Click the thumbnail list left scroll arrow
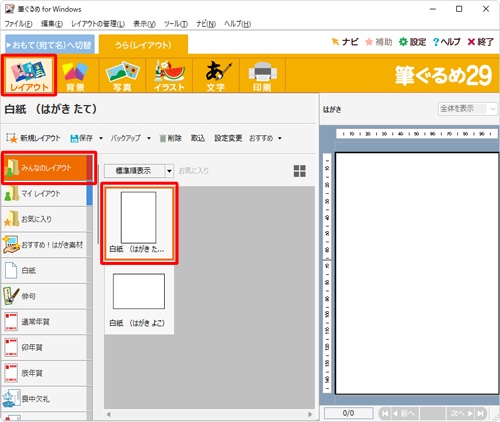The image size is (500, 422). 108,414
